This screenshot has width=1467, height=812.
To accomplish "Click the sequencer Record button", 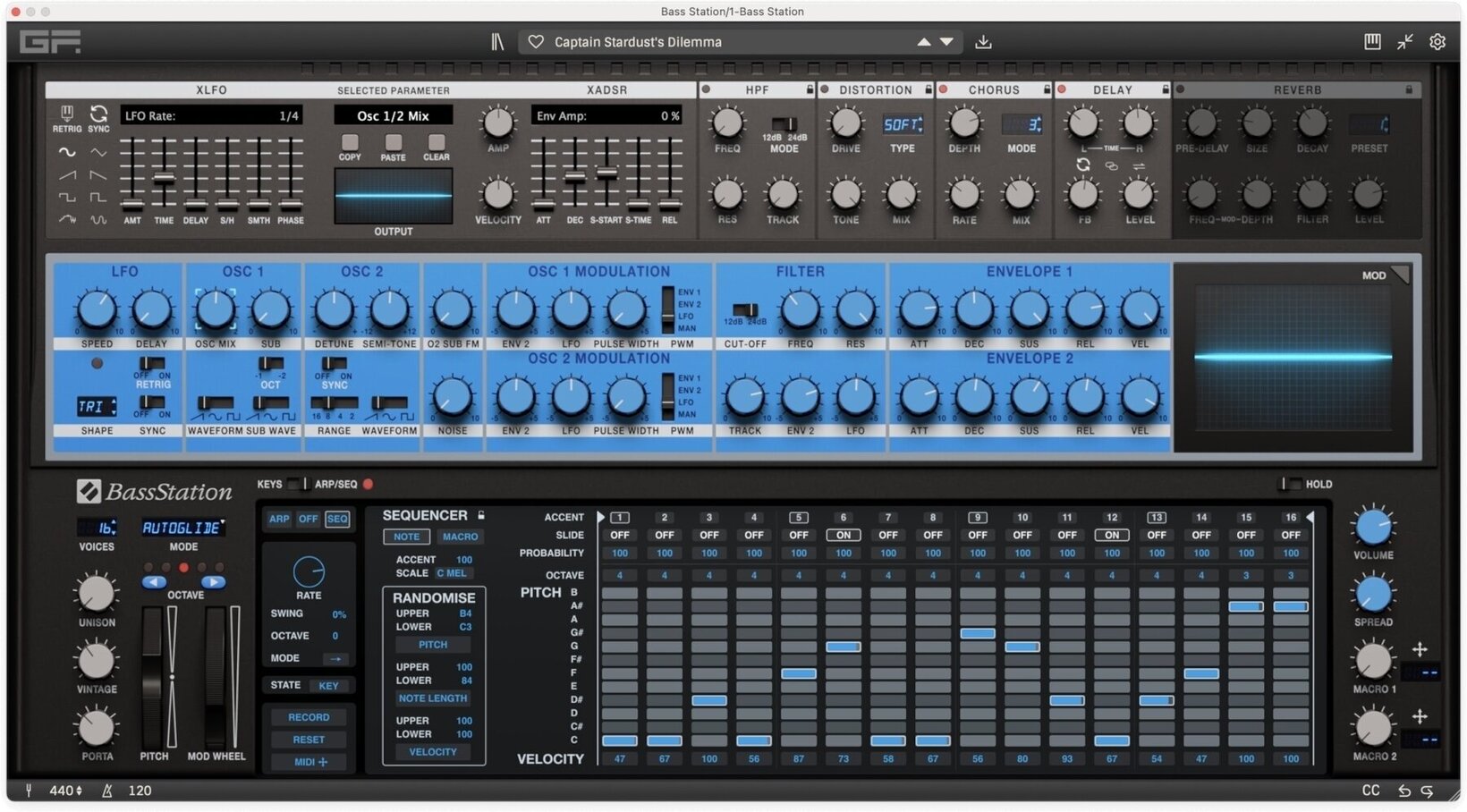I will [309, 717].
